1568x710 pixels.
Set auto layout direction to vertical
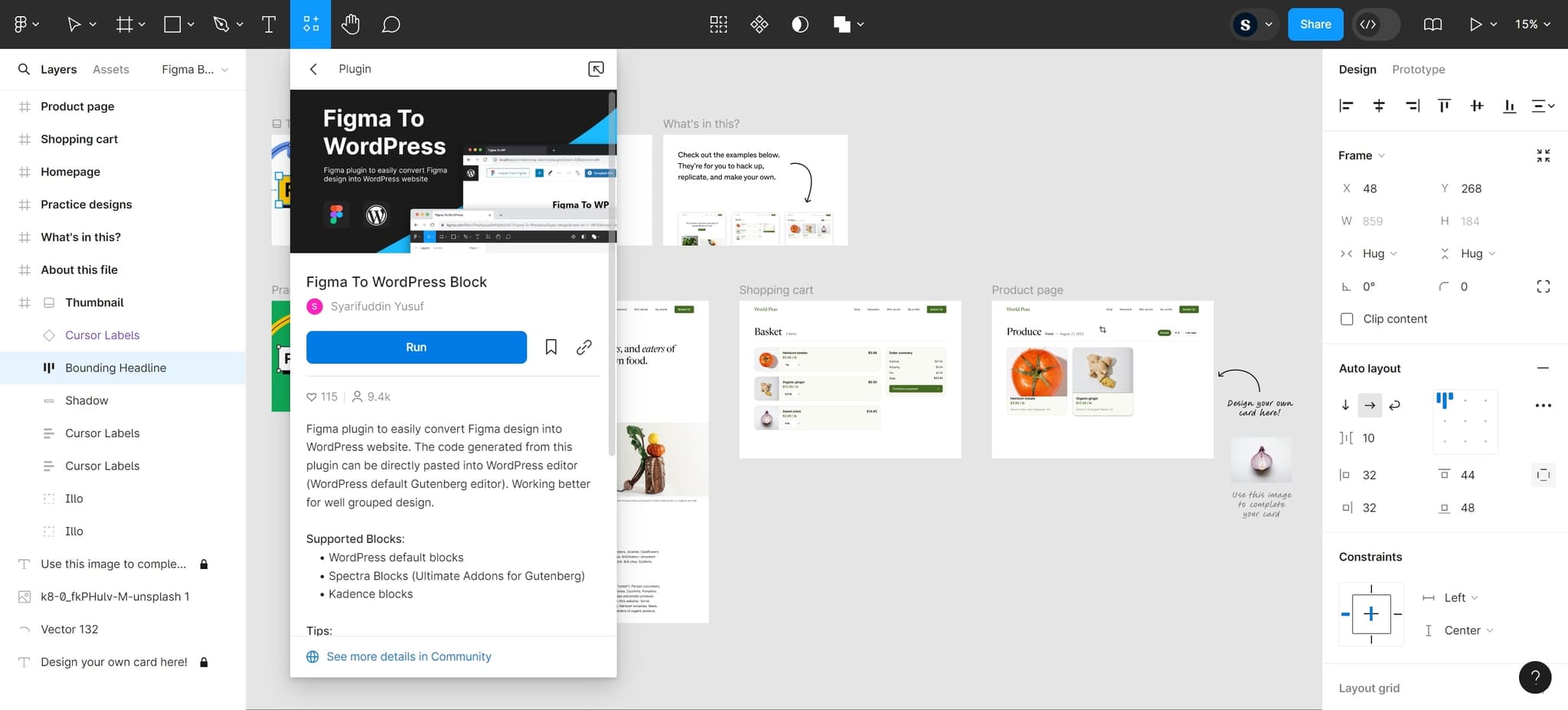coord(1345,405)
